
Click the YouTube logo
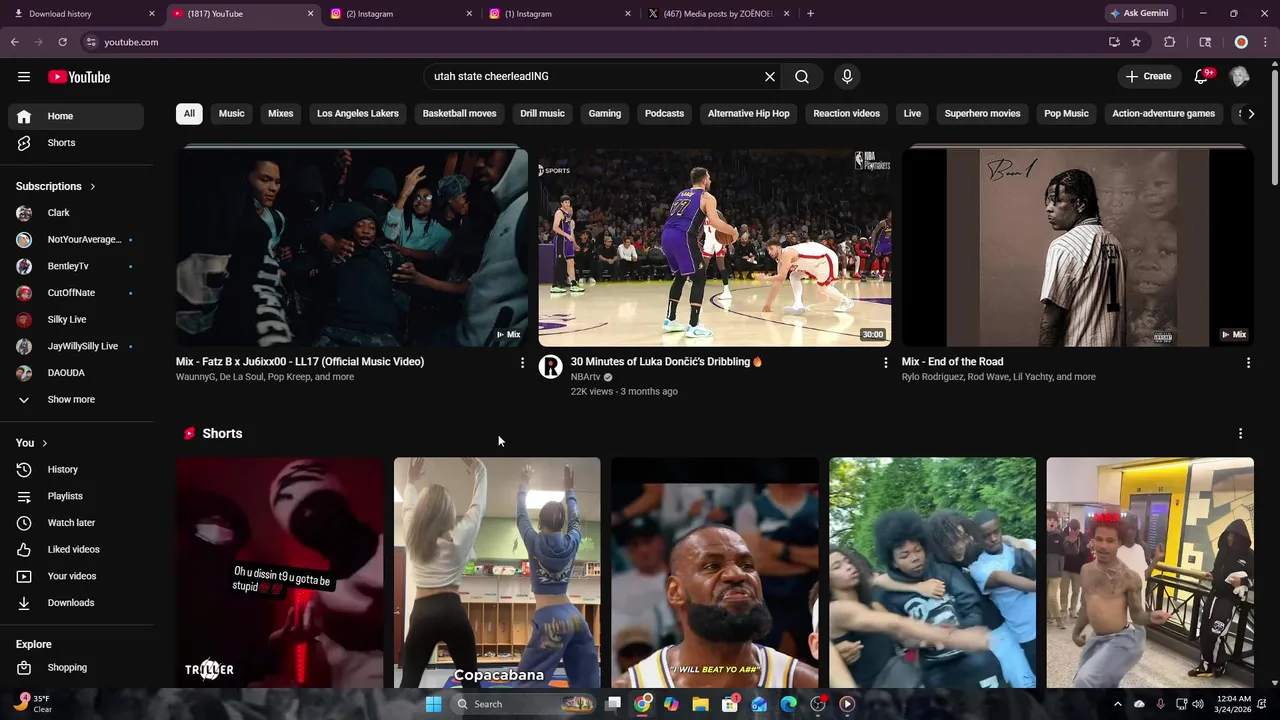coord(79,77)
